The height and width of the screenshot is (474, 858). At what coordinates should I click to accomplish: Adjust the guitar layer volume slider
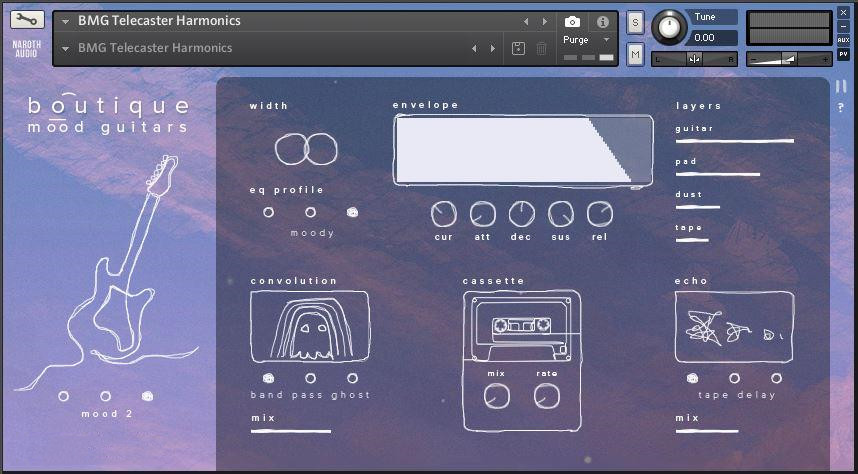pyautogui.click(x=735, y=141)
